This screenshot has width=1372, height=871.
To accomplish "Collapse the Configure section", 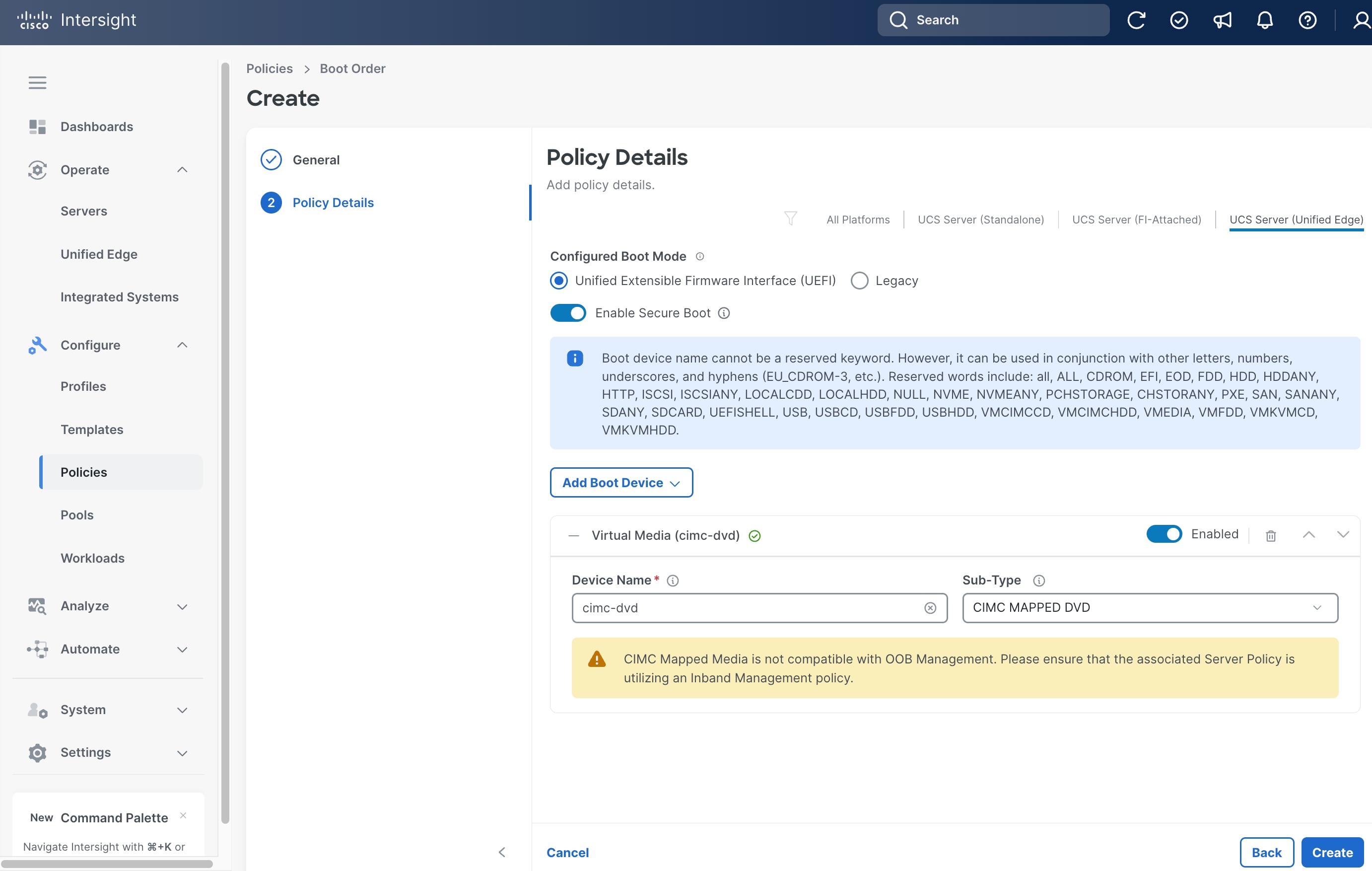I will point(182,345).
